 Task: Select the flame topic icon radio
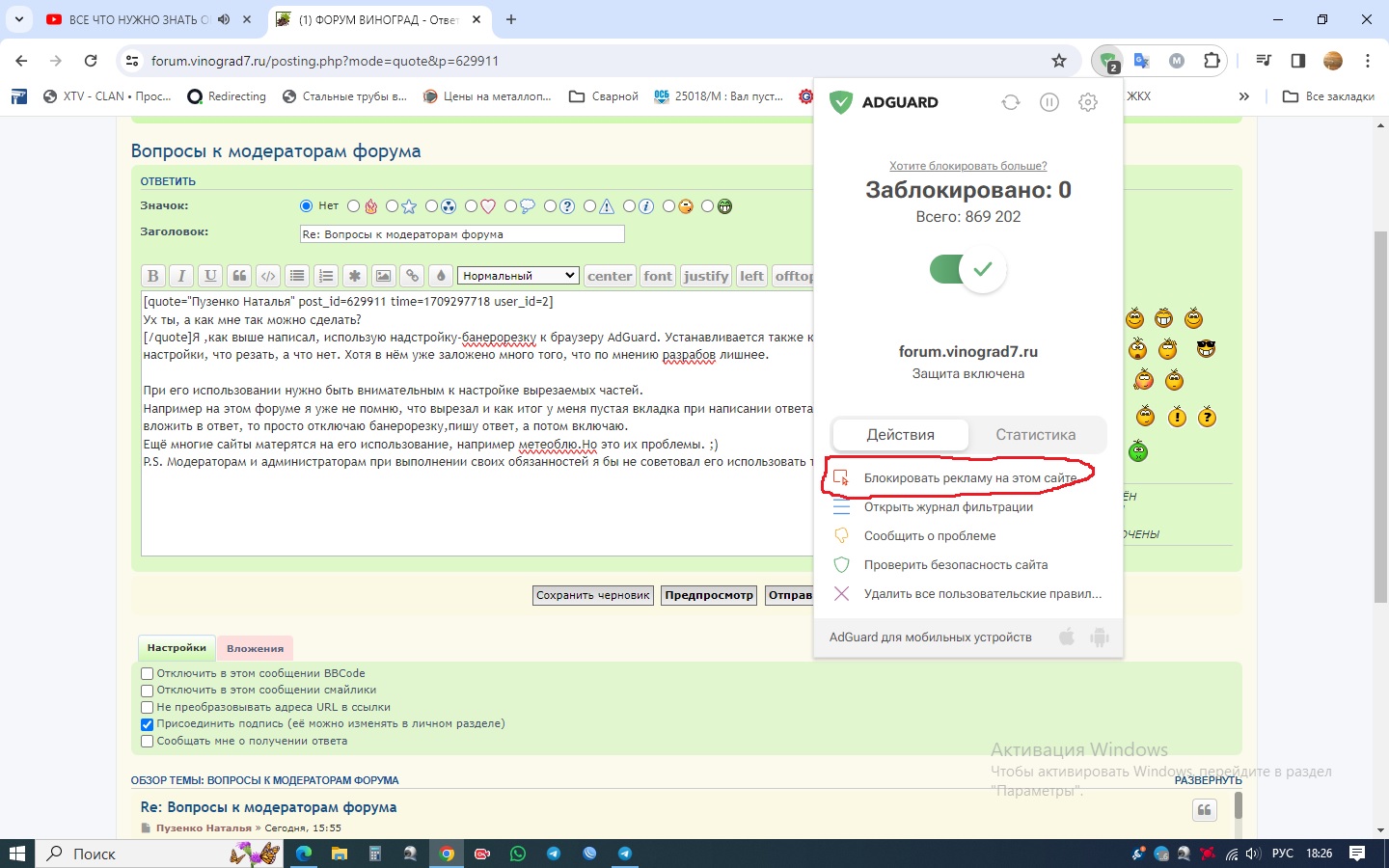click(353, 206)
